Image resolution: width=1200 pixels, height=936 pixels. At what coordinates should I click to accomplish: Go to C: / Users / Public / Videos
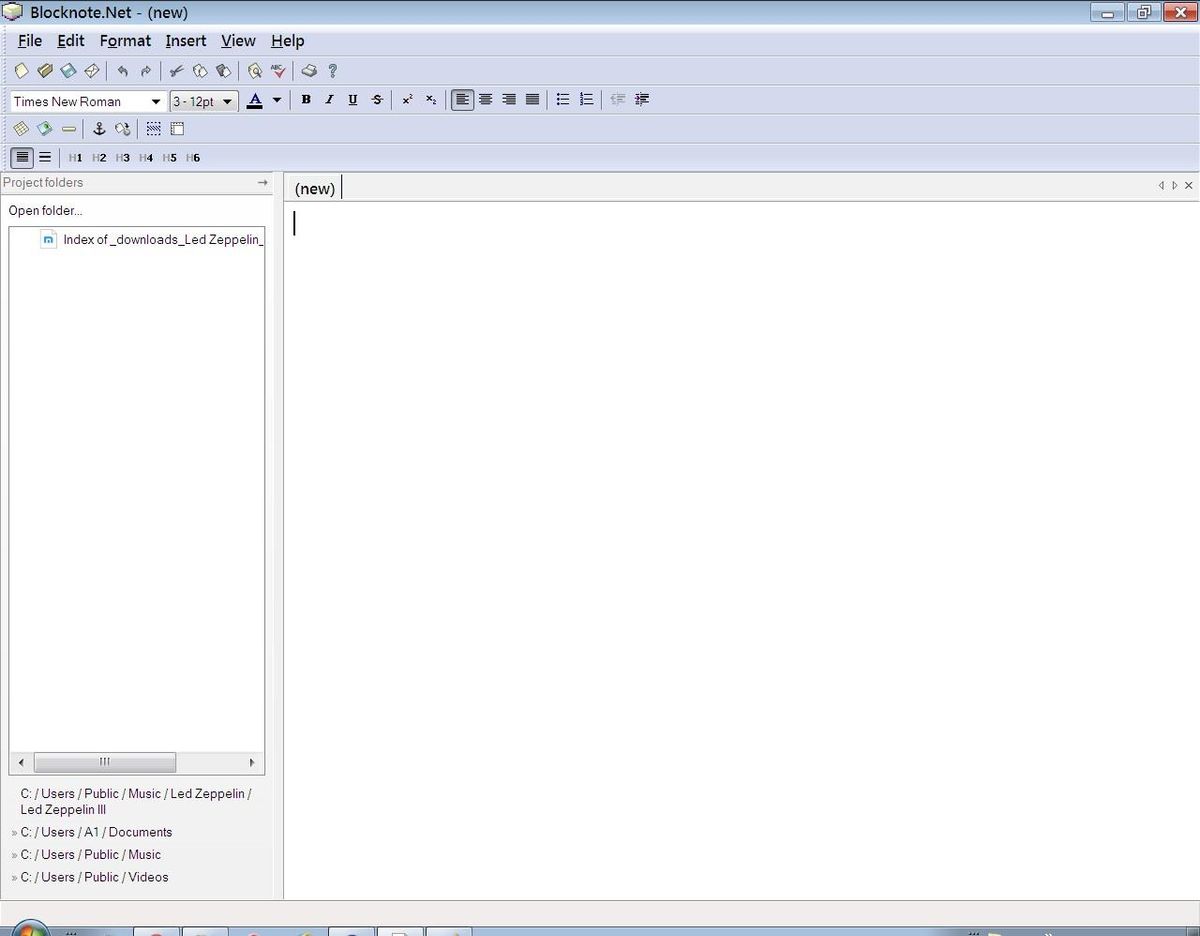tap(94, 877)
